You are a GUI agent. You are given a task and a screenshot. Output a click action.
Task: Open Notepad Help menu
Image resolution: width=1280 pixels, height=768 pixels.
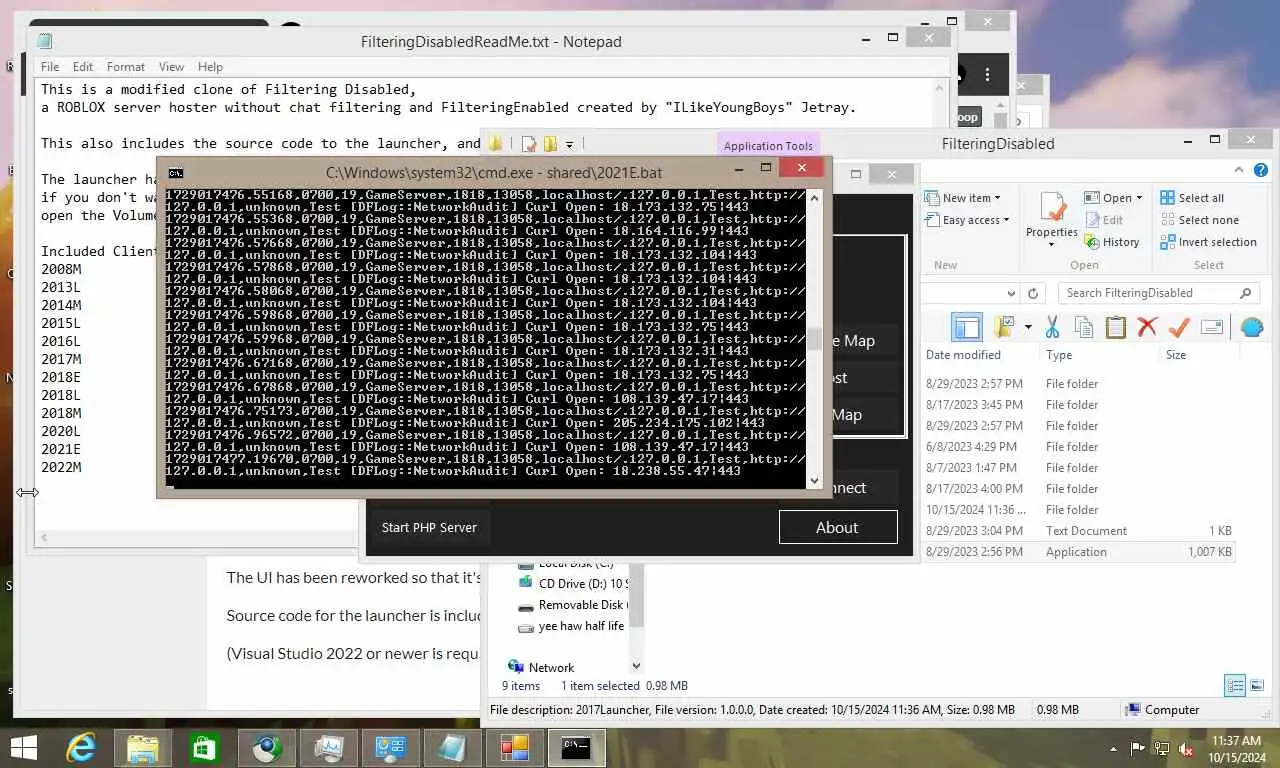pyautogui.click(x=210, y=66)
